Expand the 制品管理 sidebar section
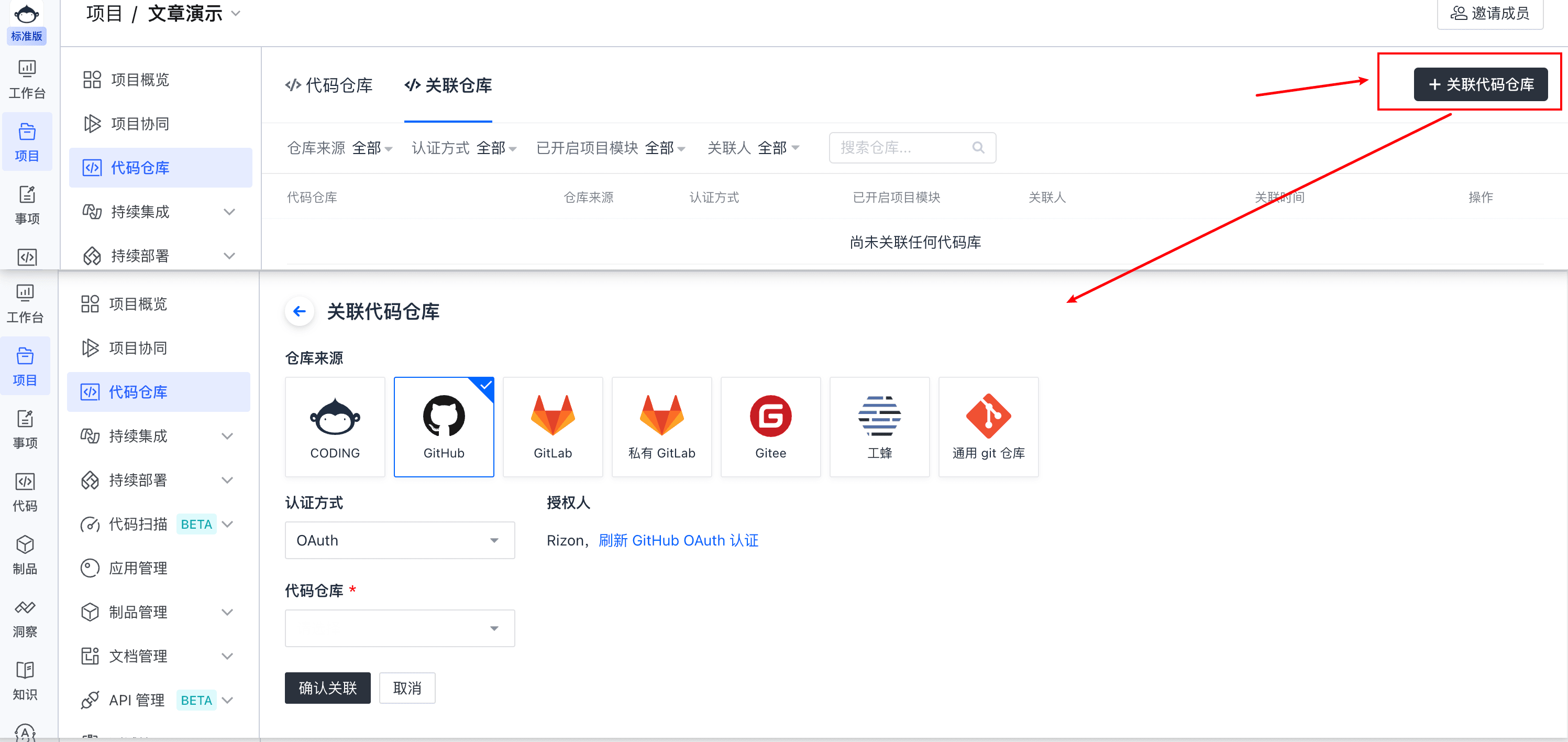The image size is (1568, 742). [x=226, y=612]
